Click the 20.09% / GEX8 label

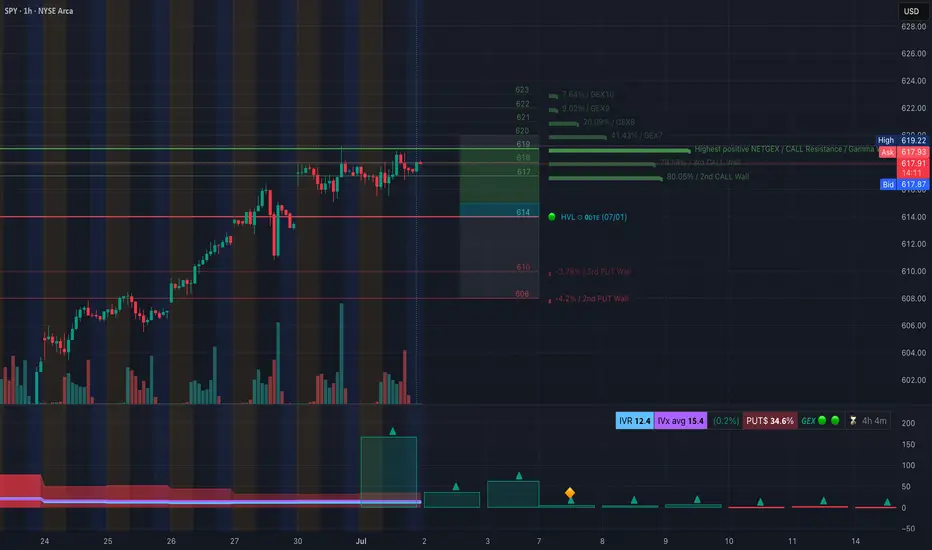pos(609,122)
